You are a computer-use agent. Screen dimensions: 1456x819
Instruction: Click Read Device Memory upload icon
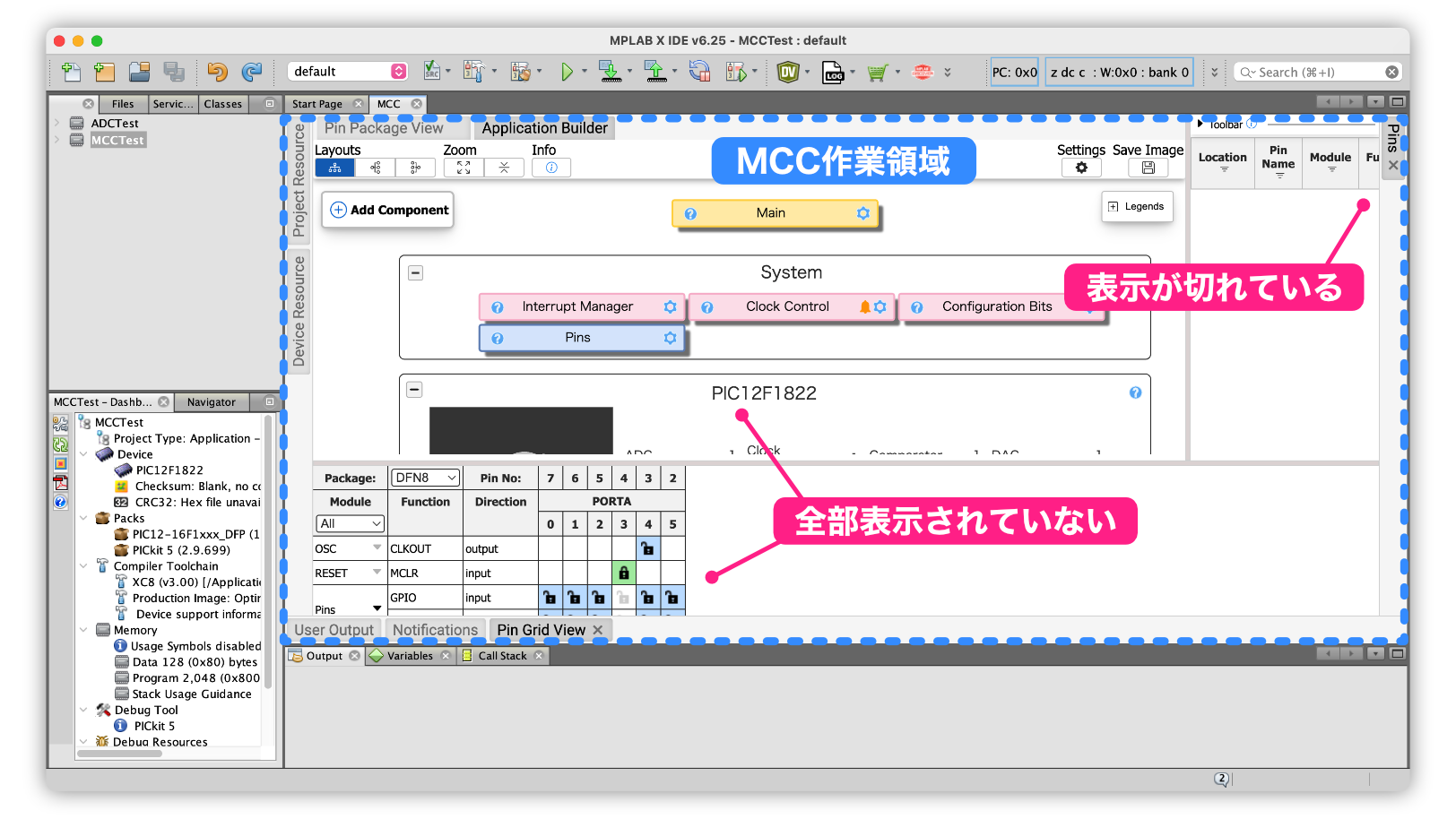tap(655, 72)
